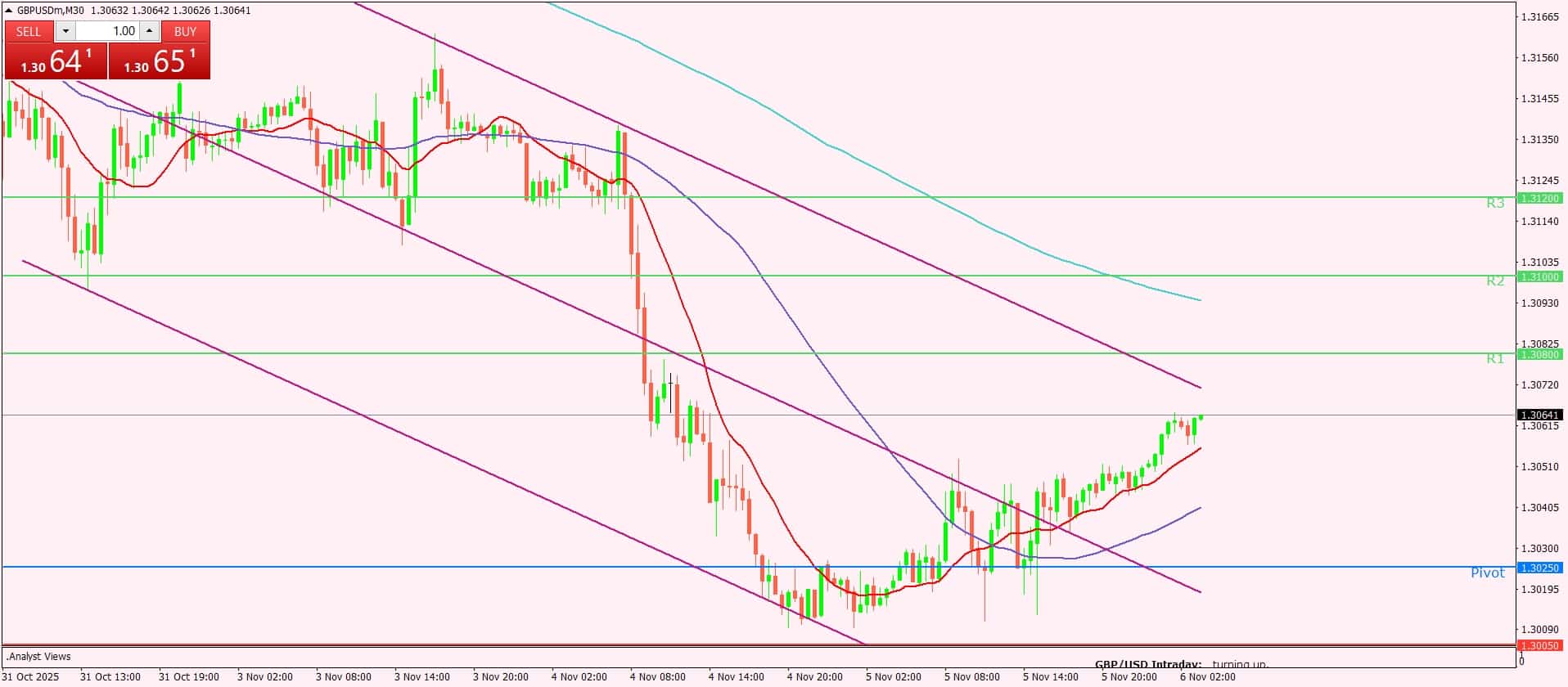Image resolution: width=1568 pixels, height=687 pixels.
Task: Click the SELL button
Action: coord(29,32)
